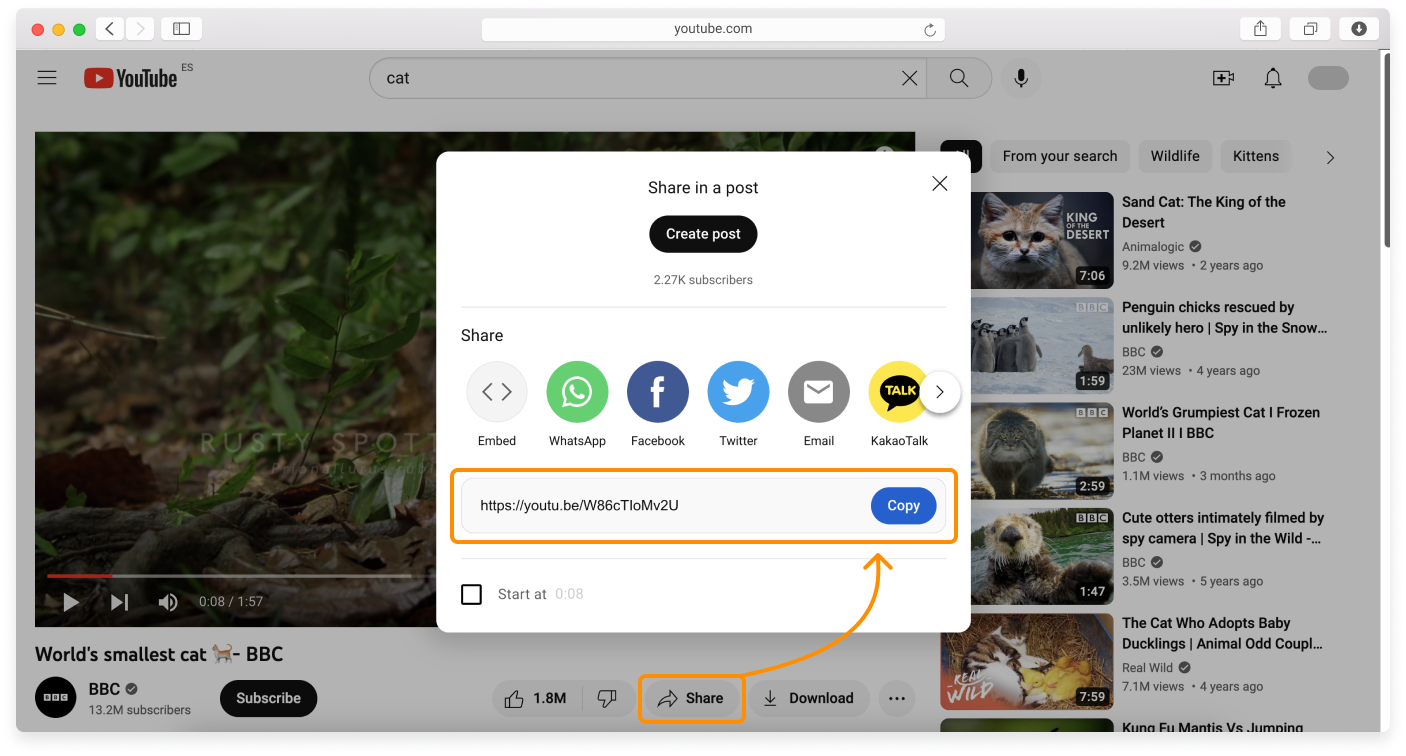This screenshot has height=756, width=1406.
Task: Select the Wildlife filter chip
Action: [x=1174, y=156]
